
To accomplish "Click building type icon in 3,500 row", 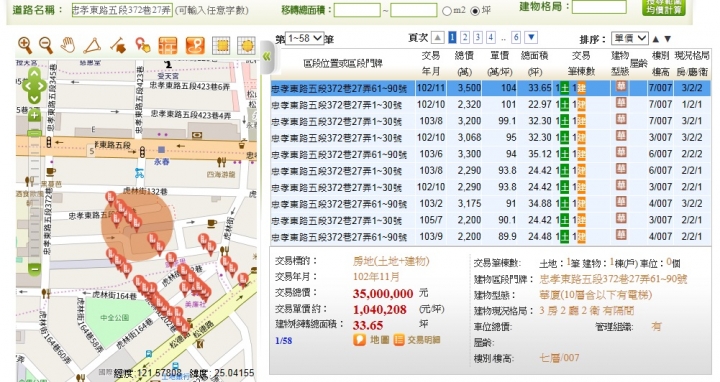I will click(621, 87).
